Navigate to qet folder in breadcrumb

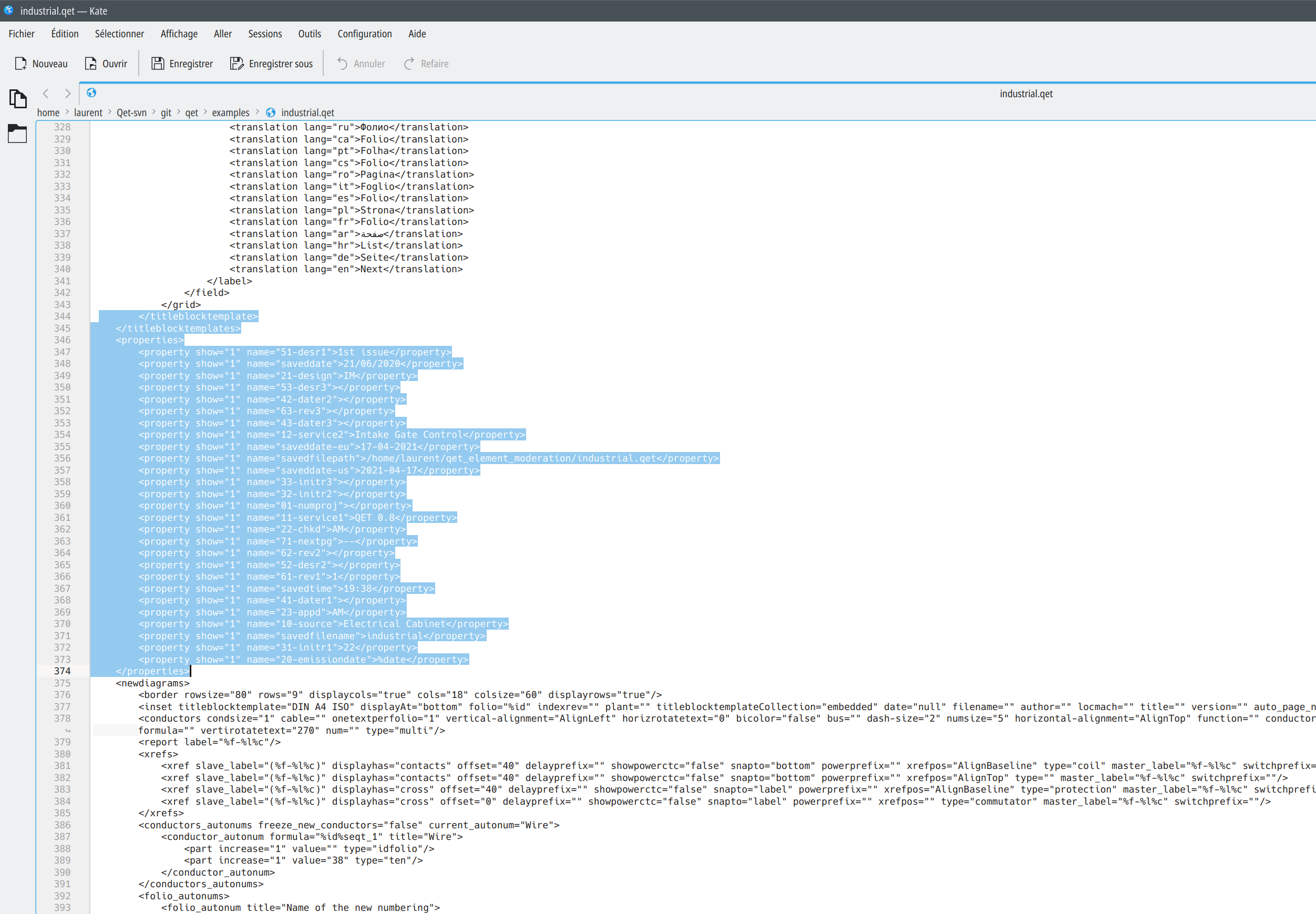(192, 113)
